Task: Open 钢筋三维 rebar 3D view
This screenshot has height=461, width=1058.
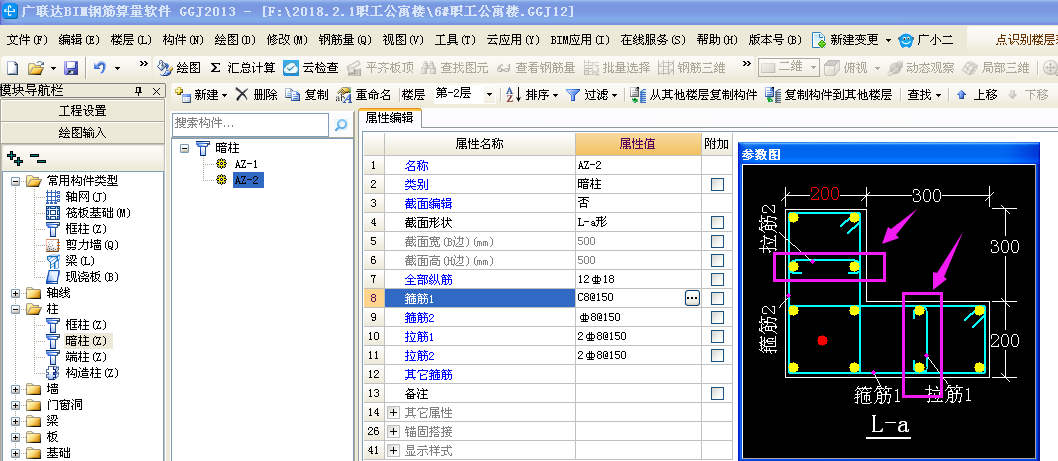Action: (692, 67)
